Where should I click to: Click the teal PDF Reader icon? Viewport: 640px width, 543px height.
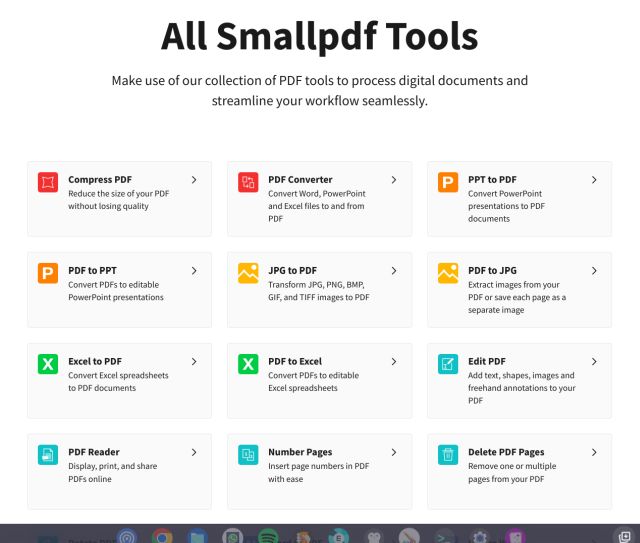[48, 454]
